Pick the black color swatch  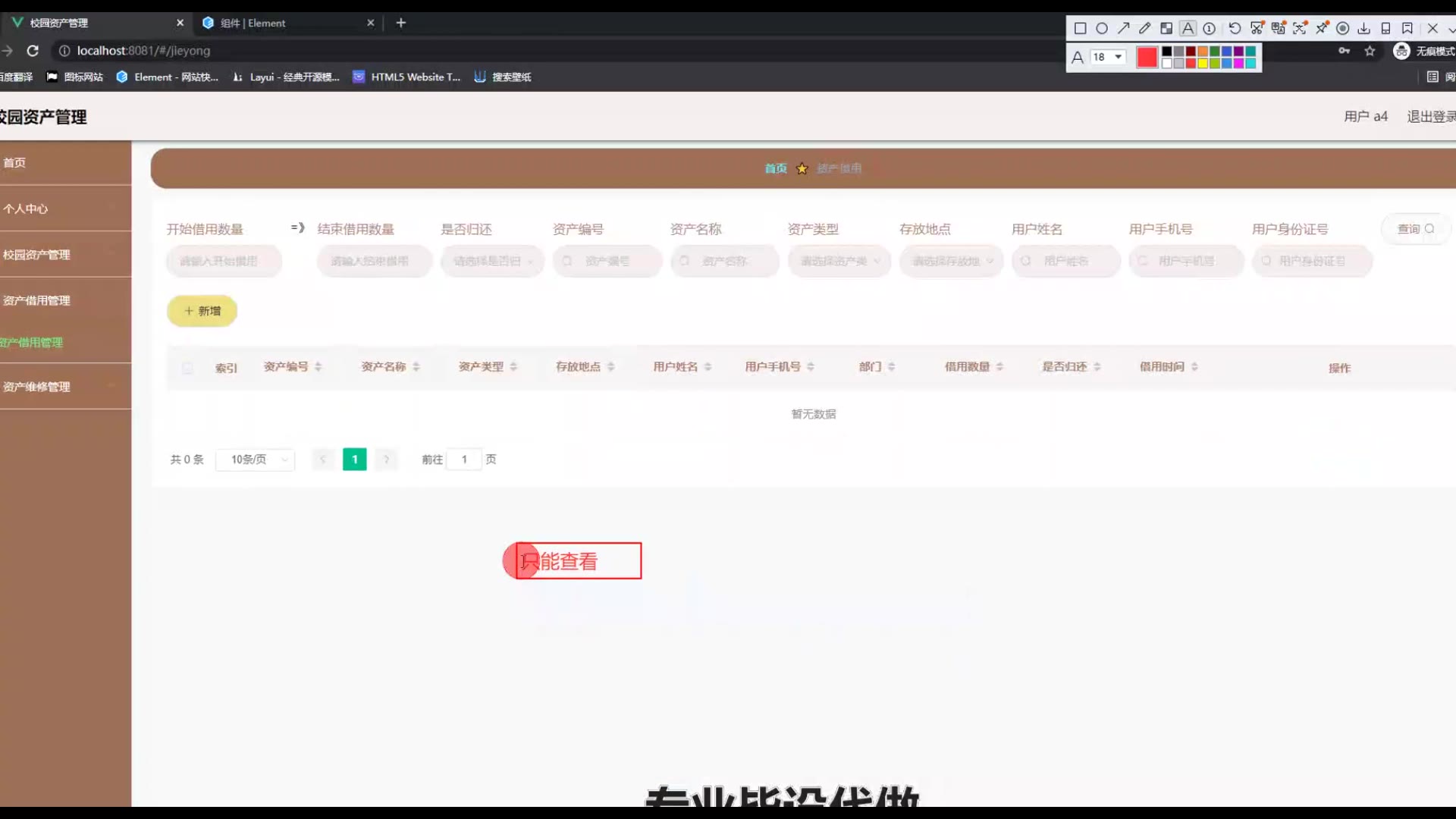(x=1167, y=52)
